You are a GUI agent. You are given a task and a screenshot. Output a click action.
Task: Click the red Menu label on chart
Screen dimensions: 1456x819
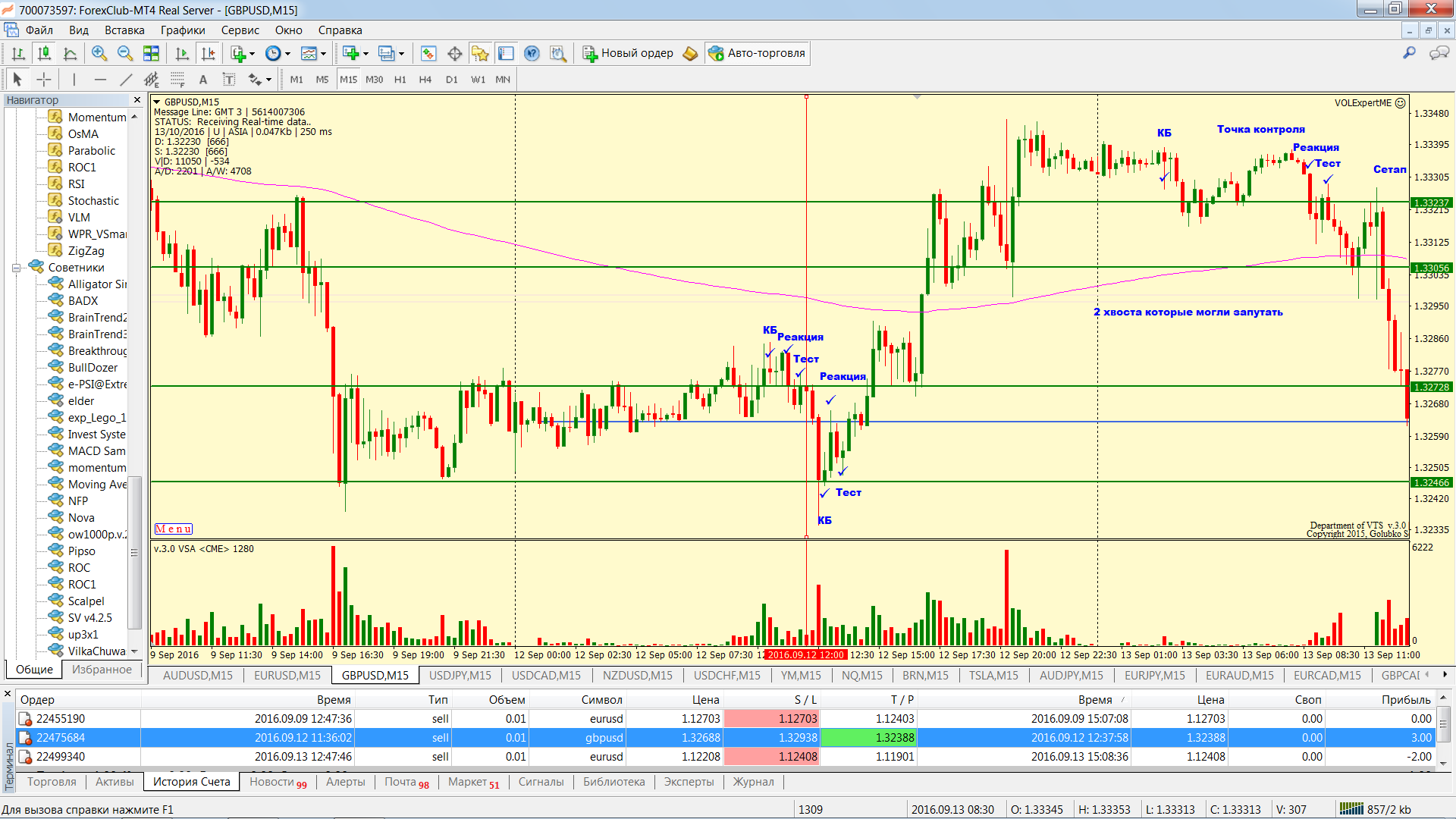pyautogui.click(x=173, y=529)
